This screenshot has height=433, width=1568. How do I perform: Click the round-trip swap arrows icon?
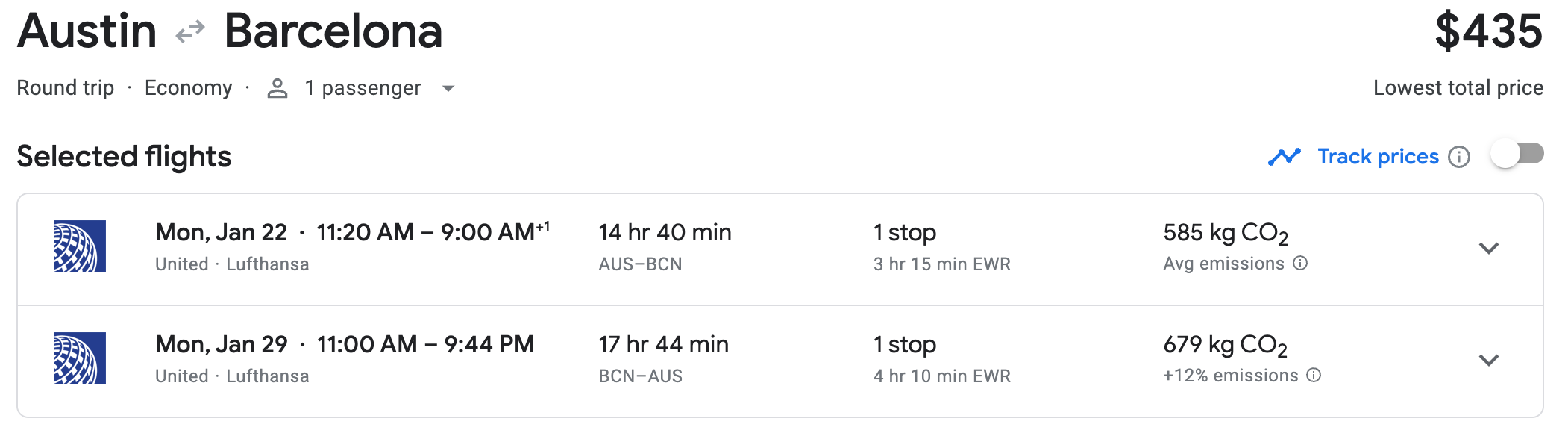point(189,32)
